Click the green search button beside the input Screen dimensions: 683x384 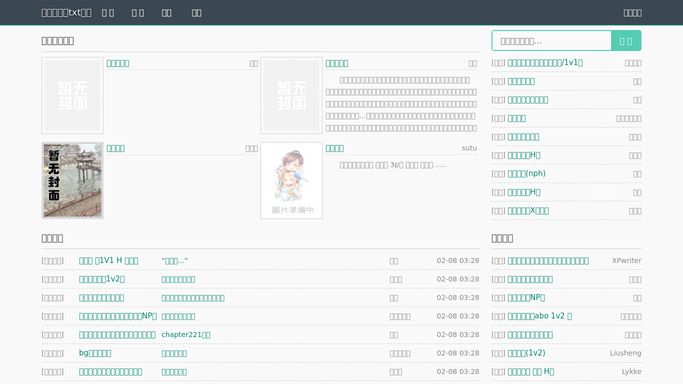click(x=626, y=41)
